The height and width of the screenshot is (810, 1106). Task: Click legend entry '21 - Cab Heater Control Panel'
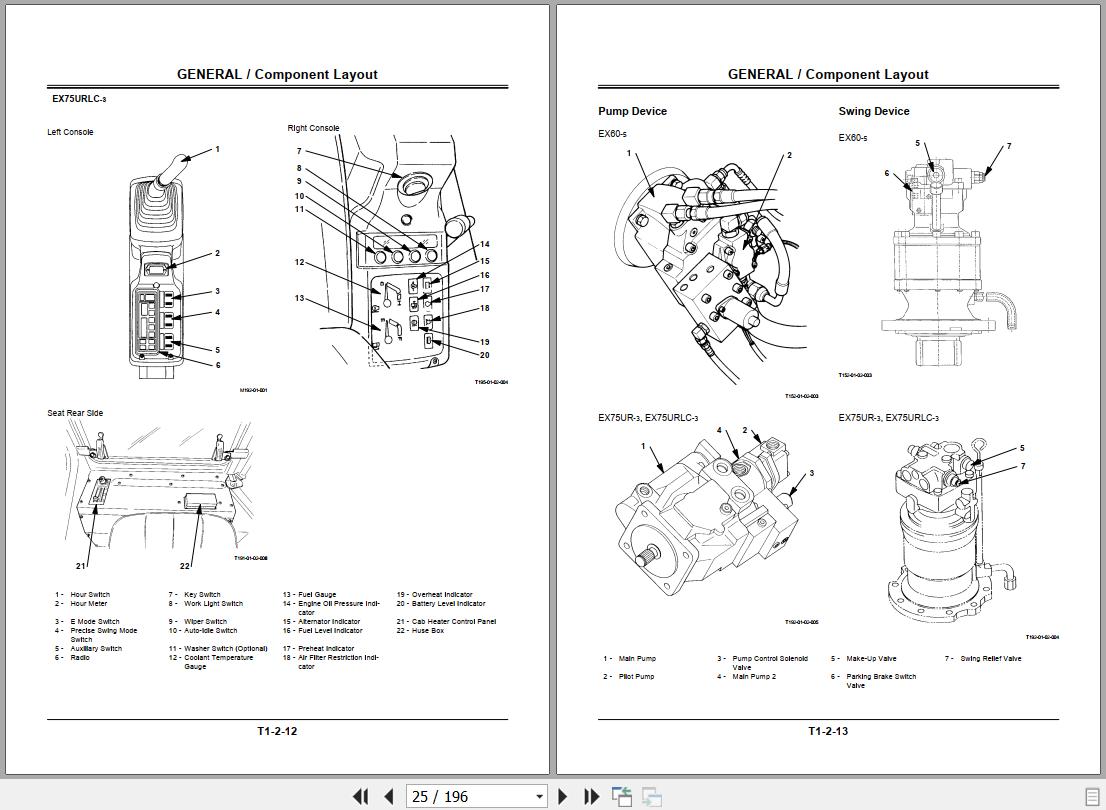(446, 622)
